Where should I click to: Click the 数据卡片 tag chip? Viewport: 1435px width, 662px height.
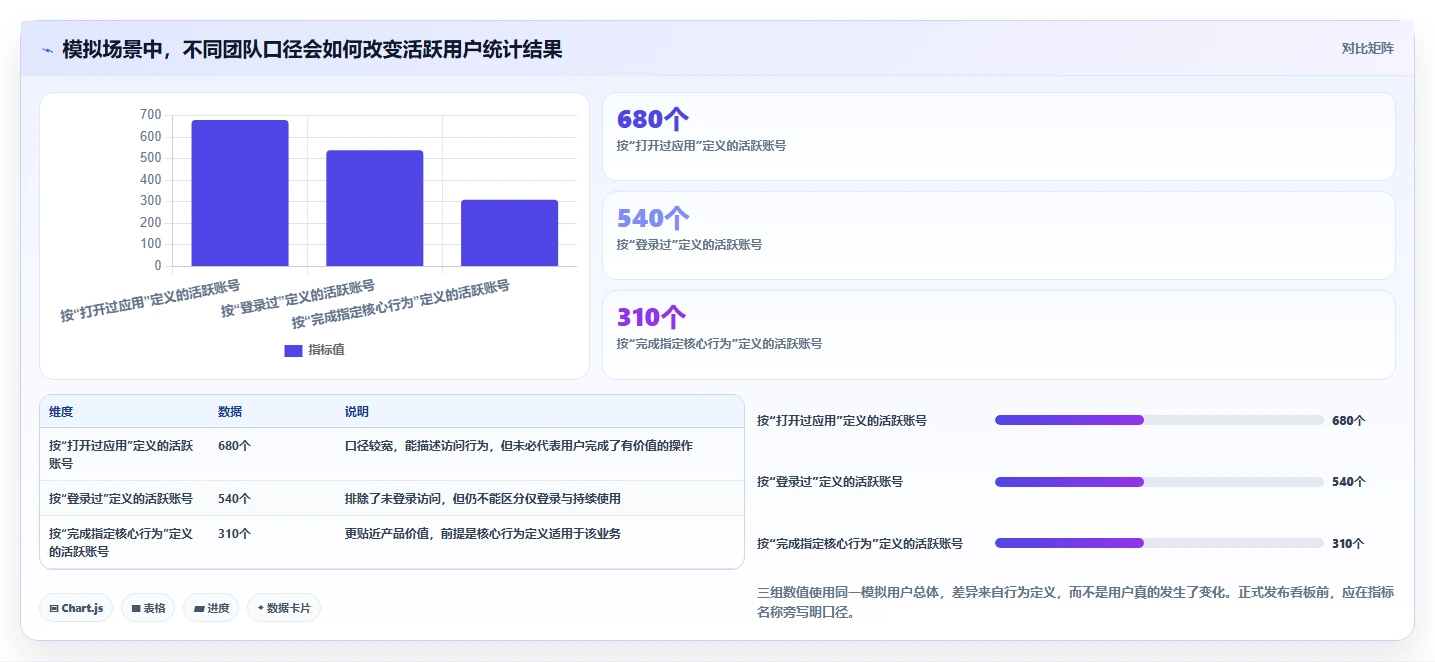(x=284, y=608)
